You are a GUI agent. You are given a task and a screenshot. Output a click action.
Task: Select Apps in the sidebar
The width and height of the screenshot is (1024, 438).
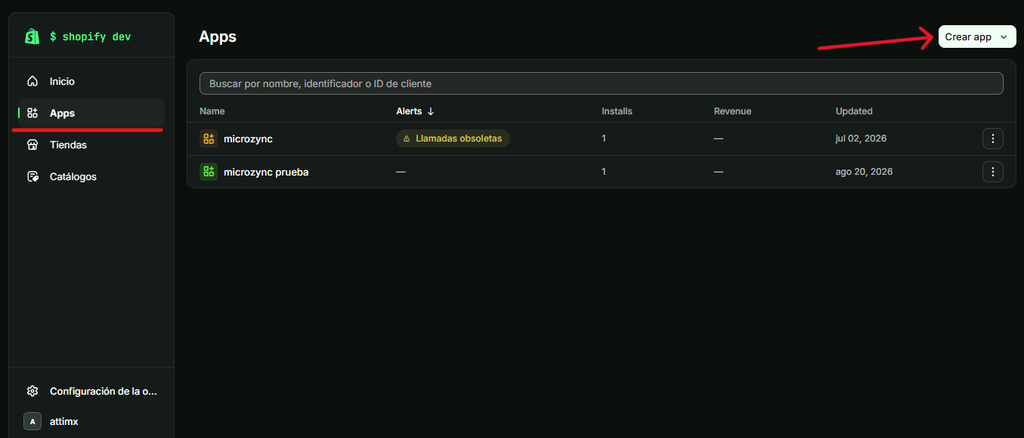[x=91, y=114]
